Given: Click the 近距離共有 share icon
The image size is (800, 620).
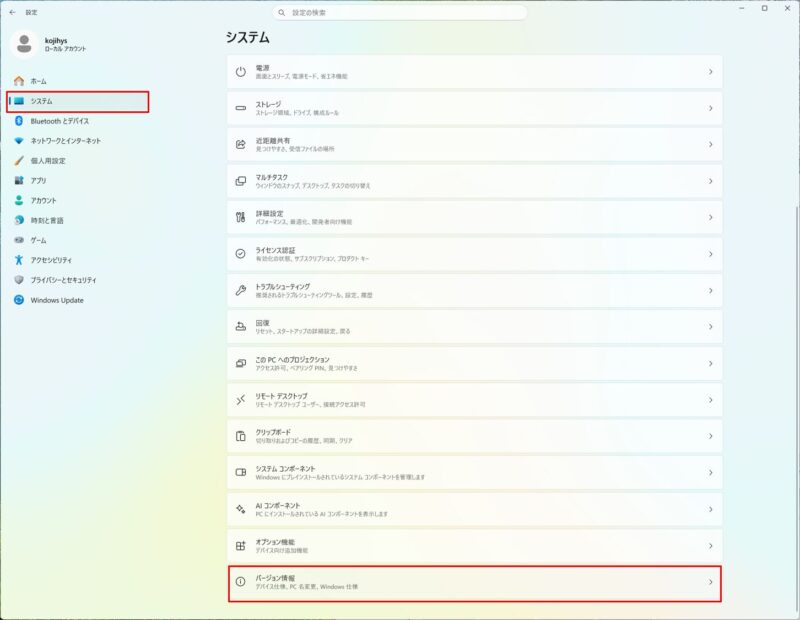Looking at the screenshot, I should pyautogui.click(x=240, y=145).
